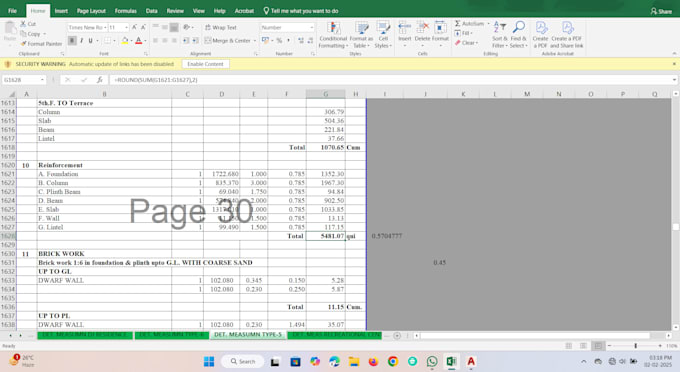680x372 pixels.
Task: Toggle Wrap Text
Action: pyautogui.click(x=220, y=27)
